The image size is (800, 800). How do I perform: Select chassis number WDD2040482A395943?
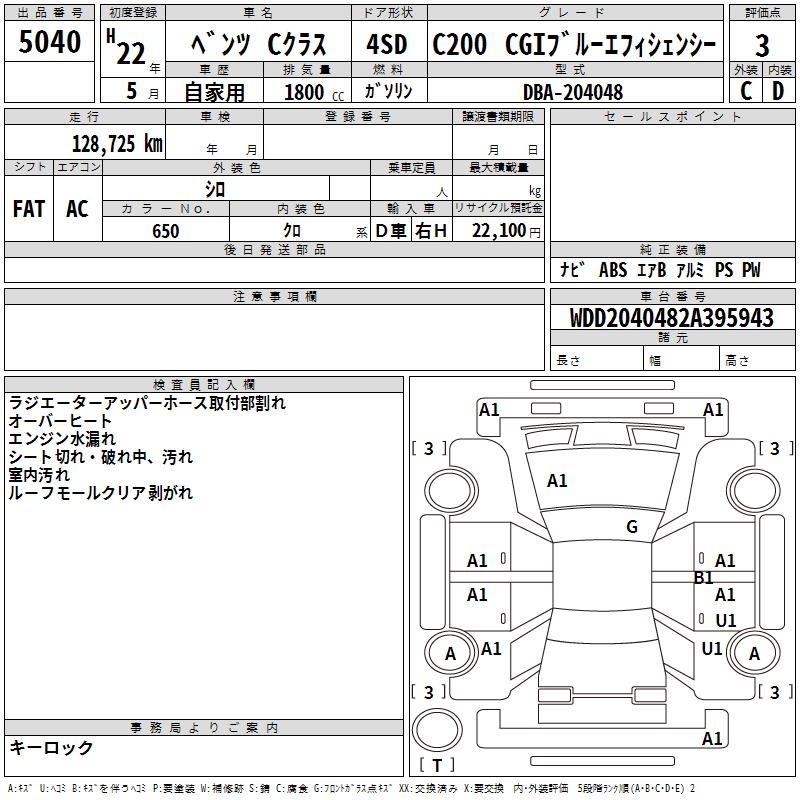[x=671, y=318]
